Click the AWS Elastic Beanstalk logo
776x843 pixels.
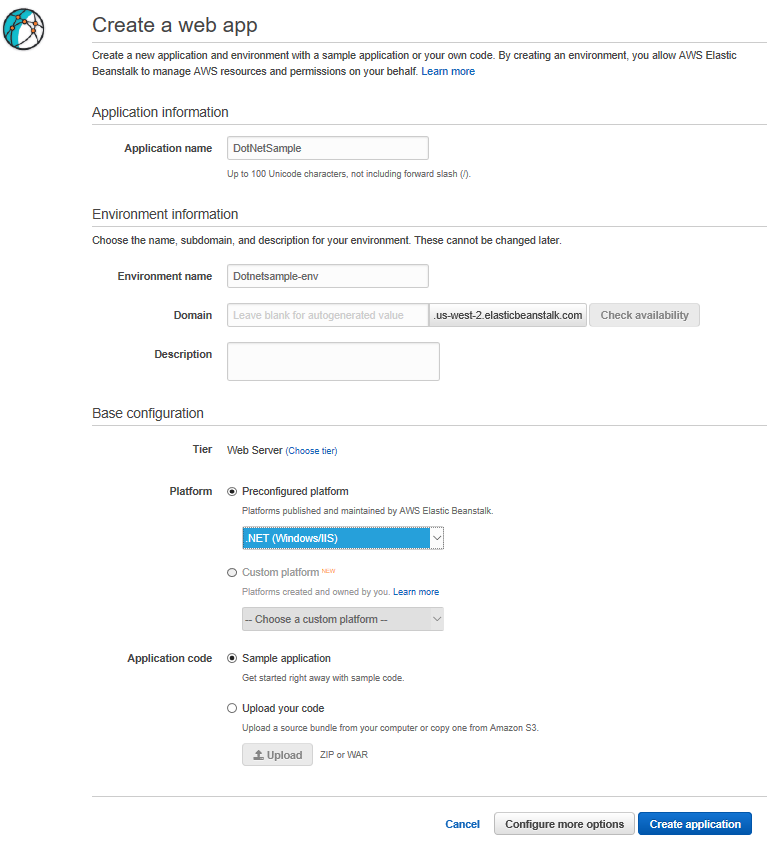coord(24,28)
